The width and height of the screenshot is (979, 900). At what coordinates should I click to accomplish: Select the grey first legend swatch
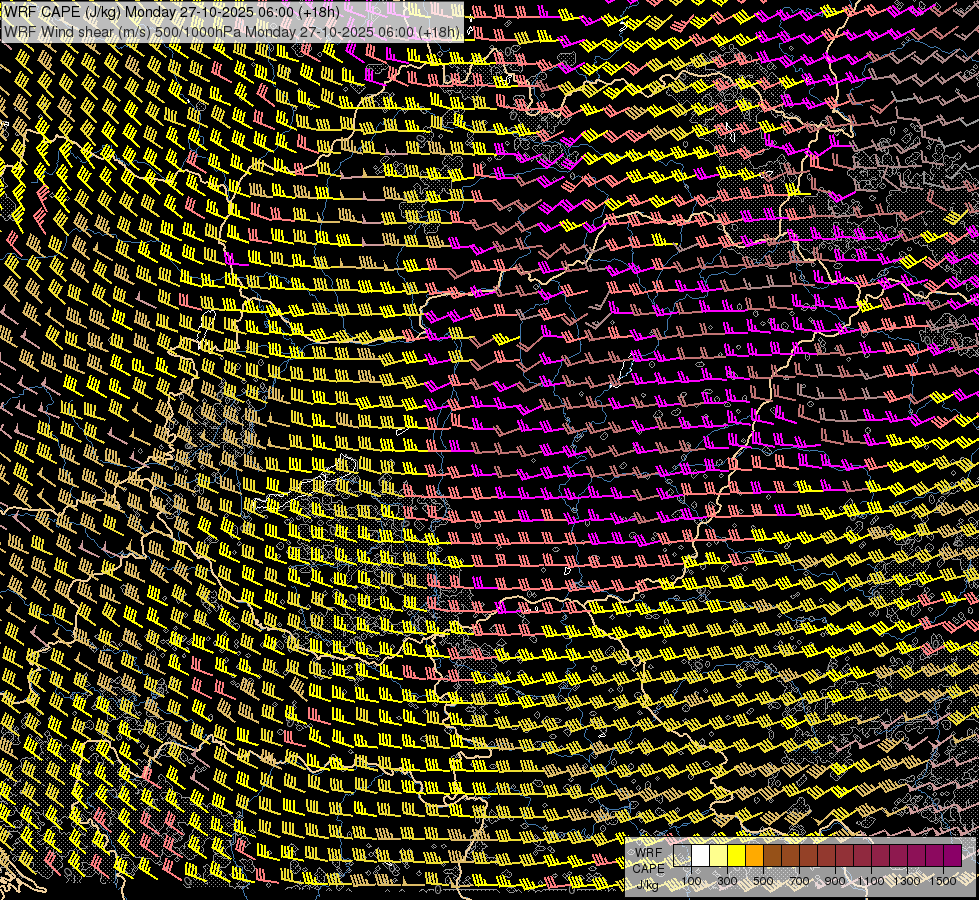682,856
